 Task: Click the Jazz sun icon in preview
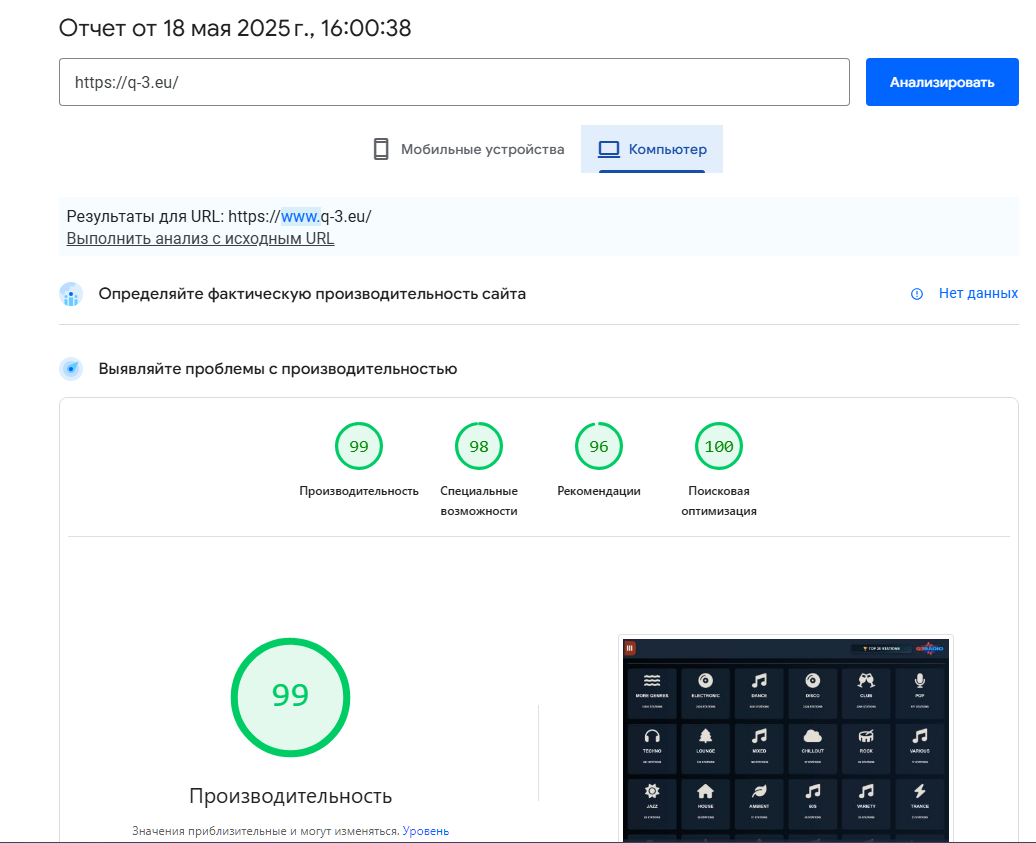[x=652, y=791]
